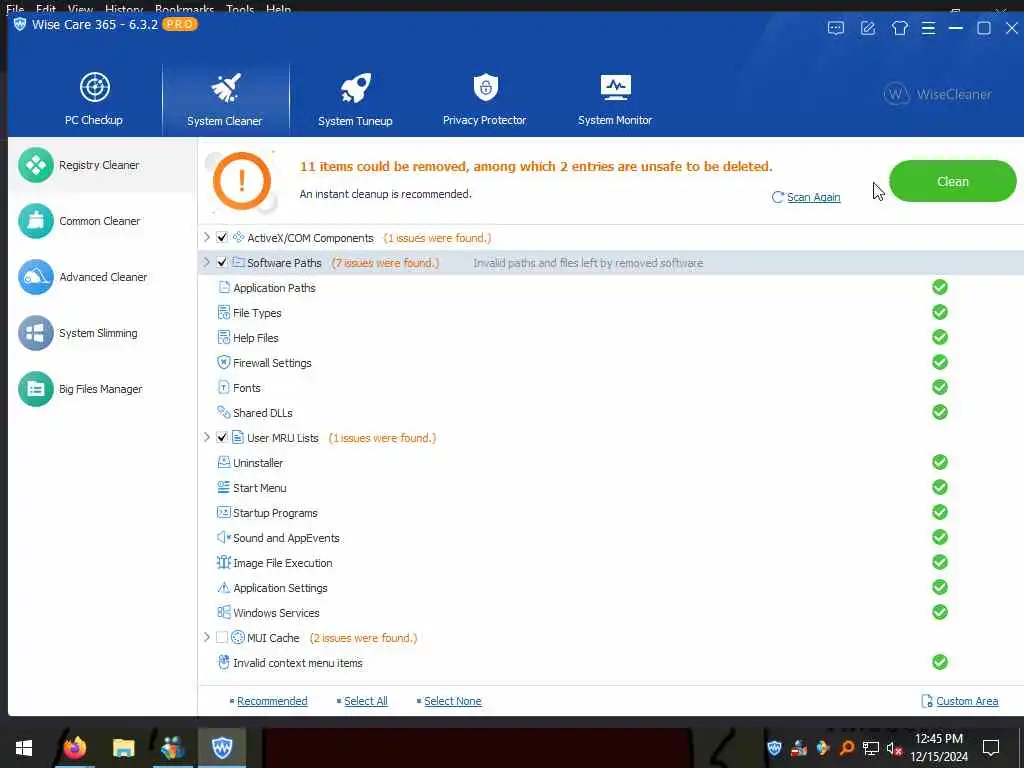
Task: Select the "7 issues were found." text
Action: click(x=385, y=263)
